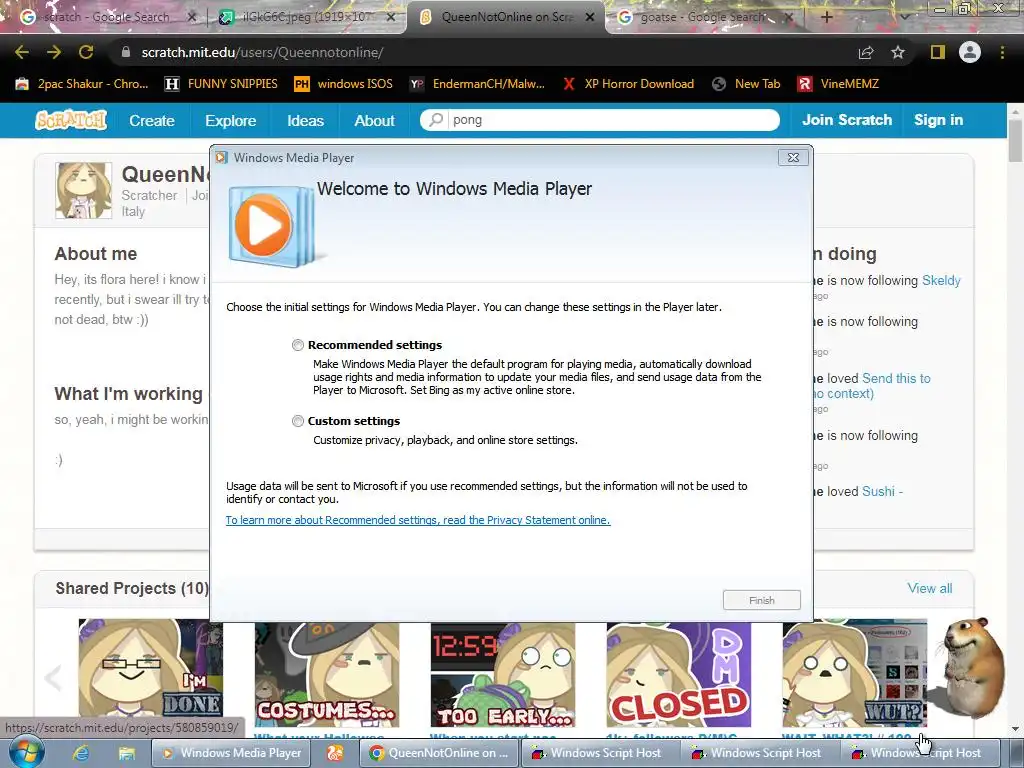This screenshot has height=768, width=1024.
Task: Click the orange taskbar icon after Media Player
Action: click(335, 753)
